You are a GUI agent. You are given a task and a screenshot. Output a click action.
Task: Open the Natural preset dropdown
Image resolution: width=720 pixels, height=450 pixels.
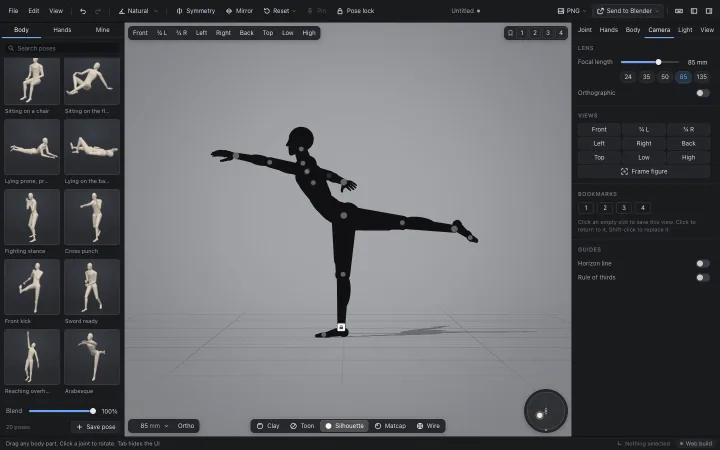click(x=138, y=11)
